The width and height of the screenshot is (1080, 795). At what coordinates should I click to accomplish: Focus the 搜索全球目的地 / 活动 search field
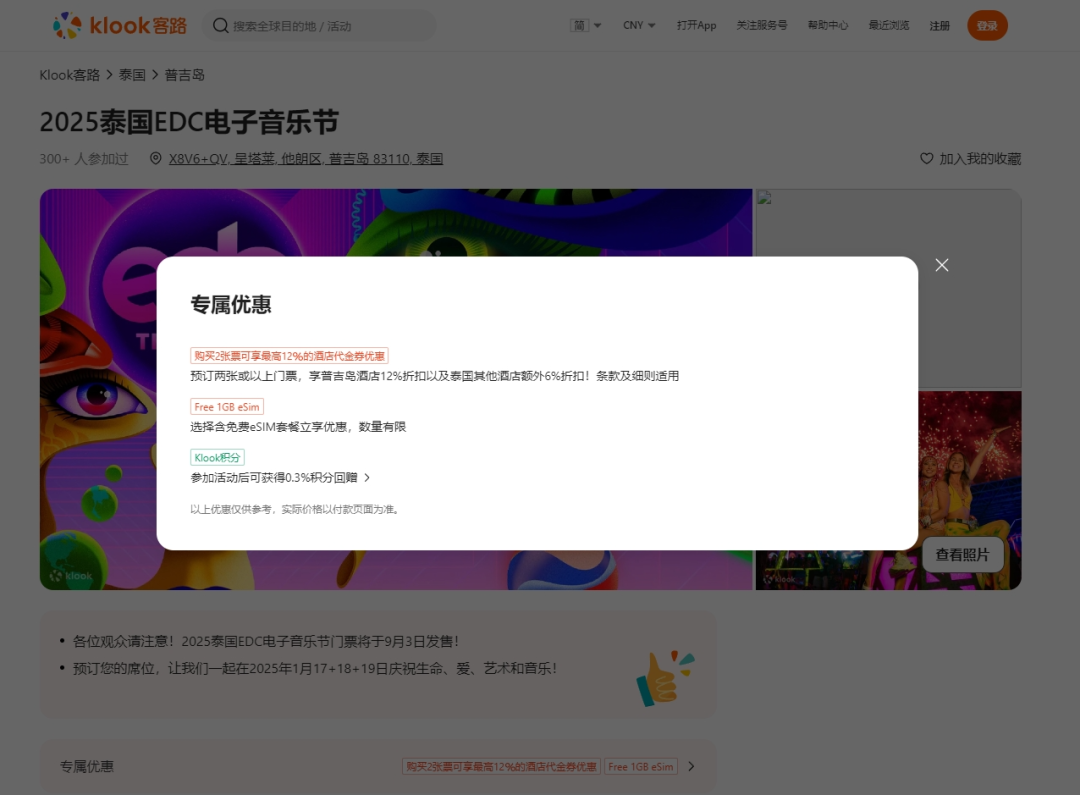pos(319,25)
